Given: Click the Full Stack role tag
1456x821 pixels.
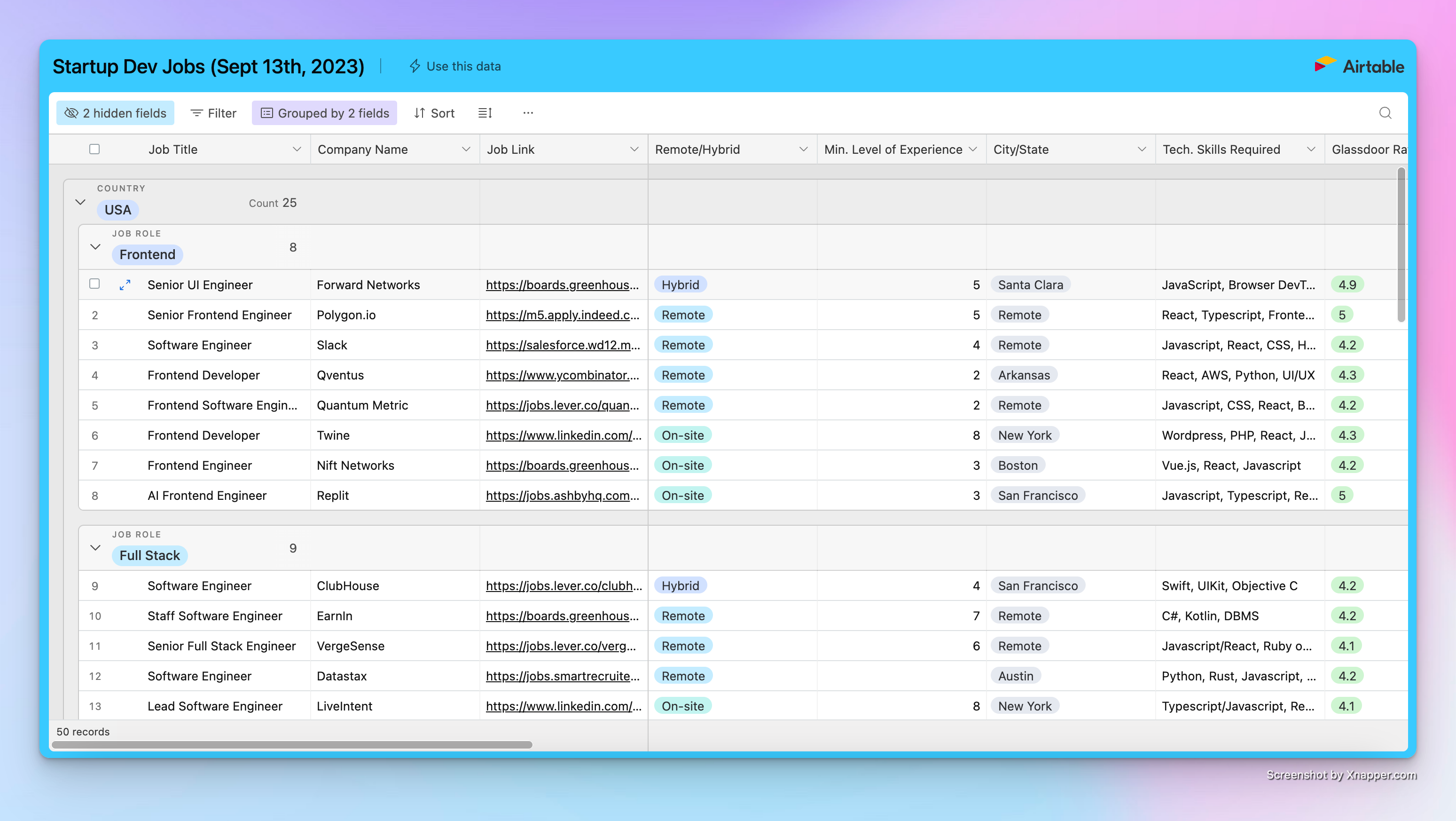Looking at the screenshot, I should pos(149,555).
